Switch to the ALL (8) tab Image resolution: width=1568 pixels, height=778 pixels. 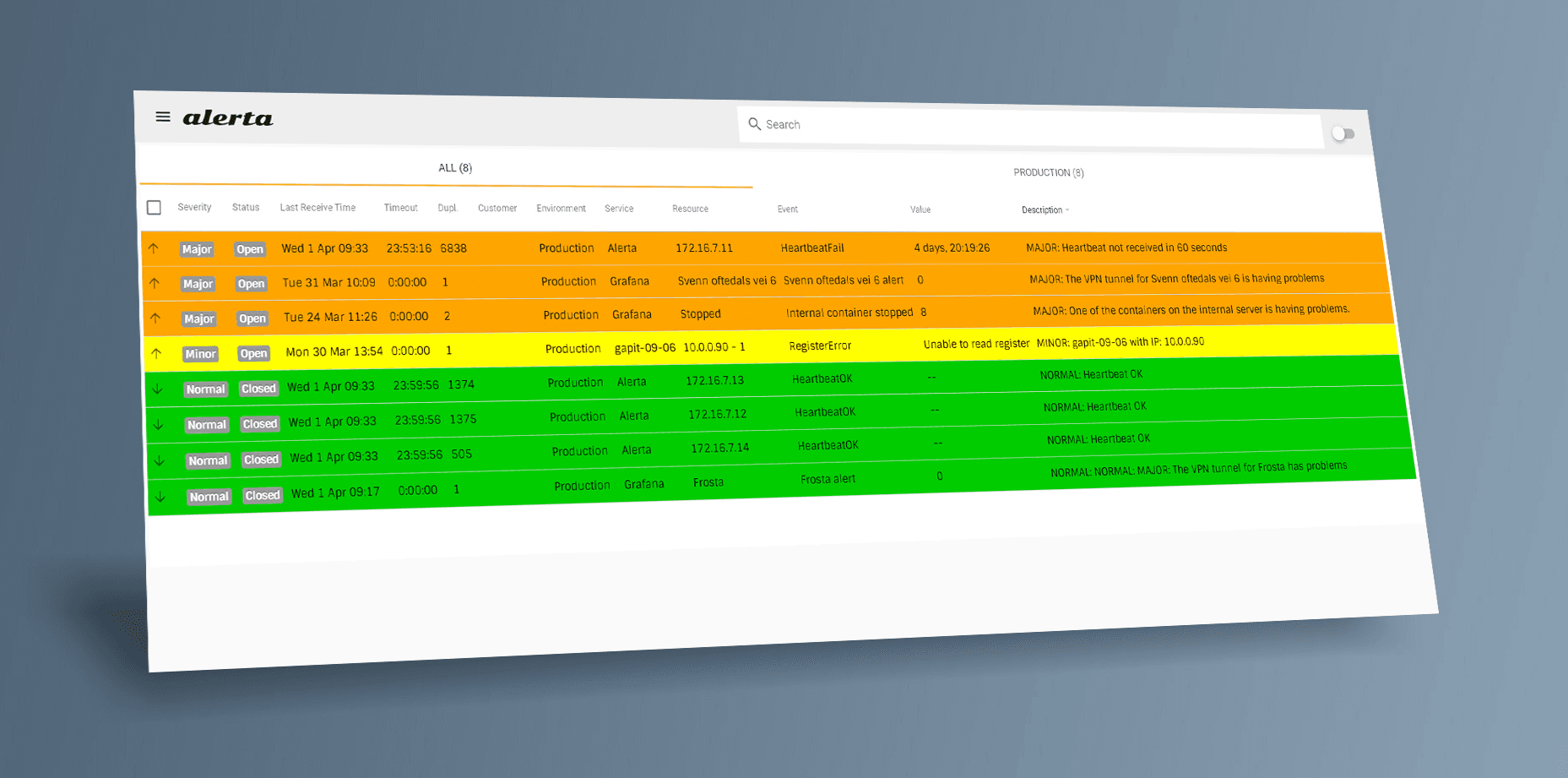point(455,168)
